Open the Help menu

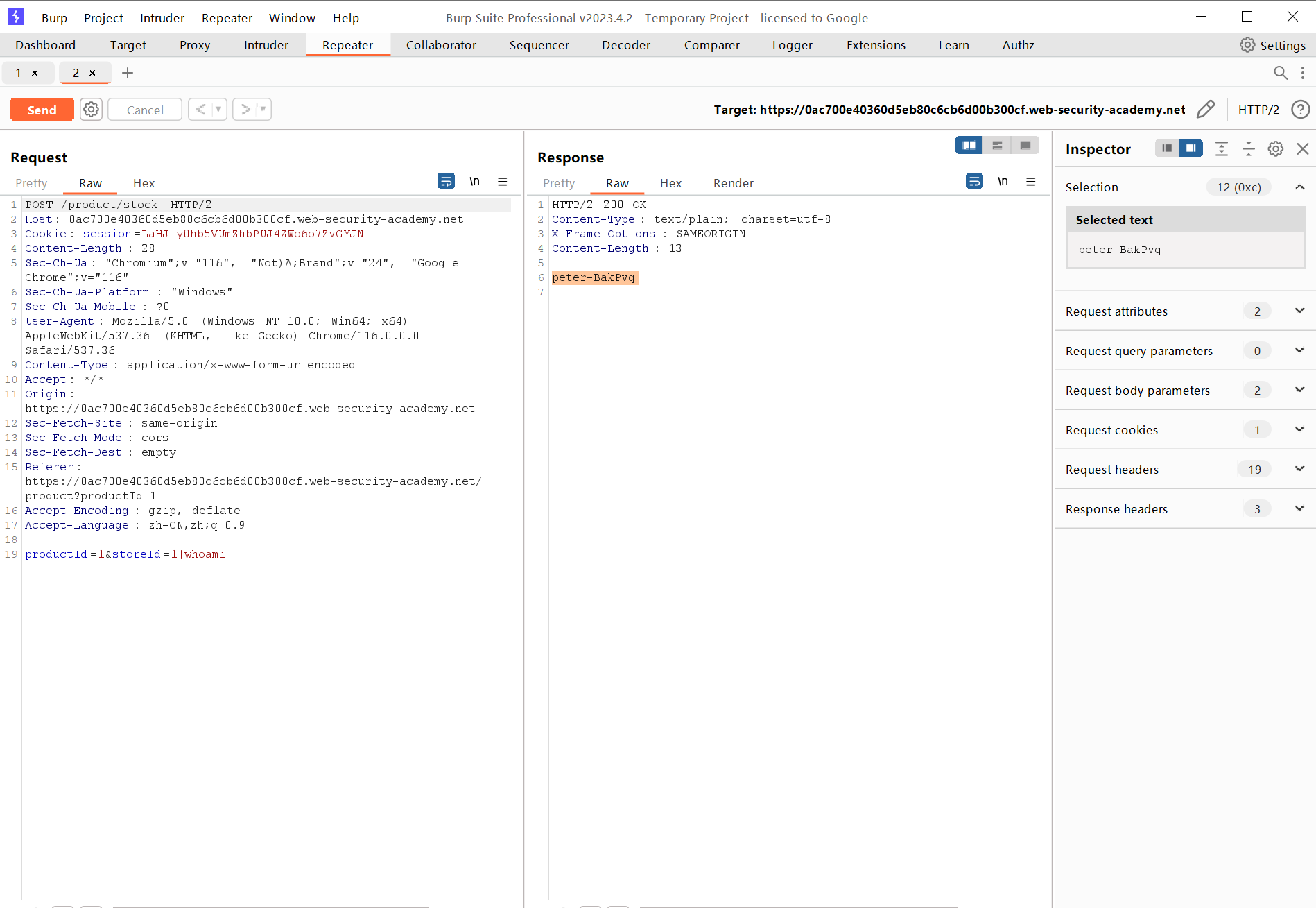345,18
